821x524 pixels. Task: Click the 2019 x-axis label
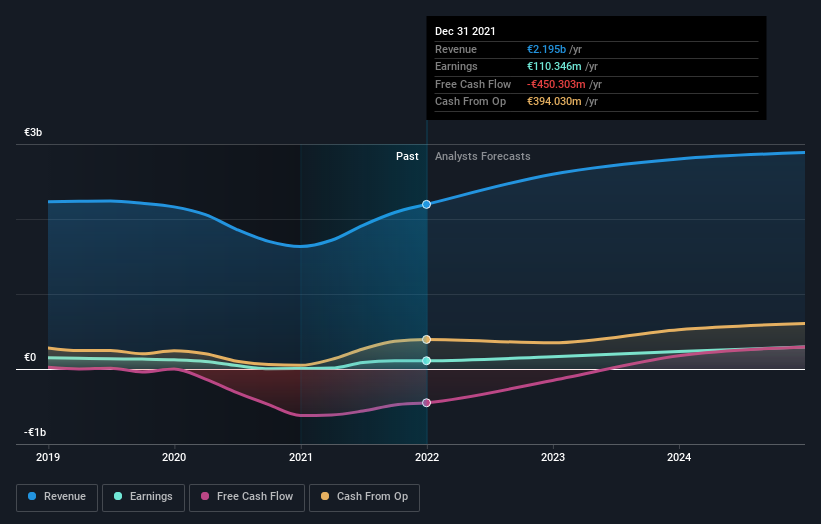[x=48, y=458]
